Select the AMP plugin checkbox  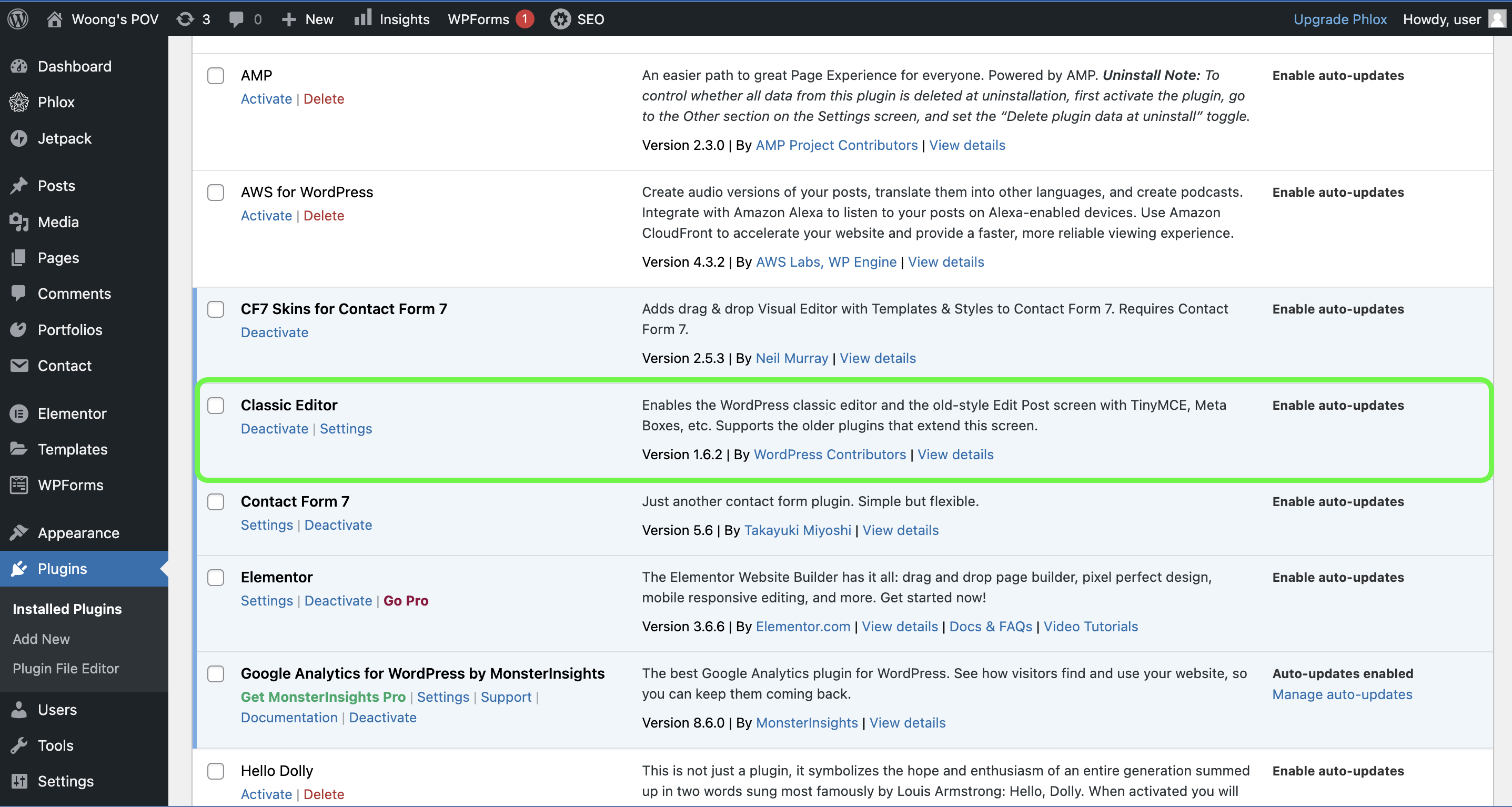[x=215, y=76]
